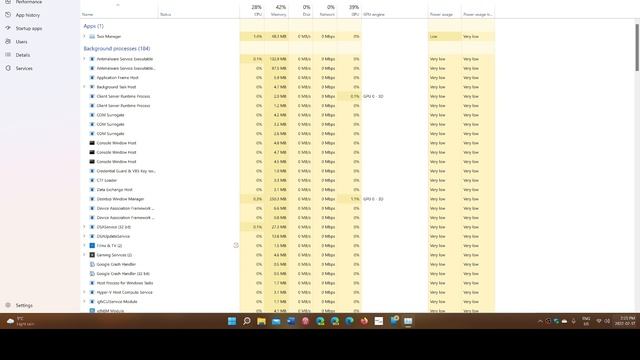
Task: Expand the DSAUpdateService row
Action: 84,236
